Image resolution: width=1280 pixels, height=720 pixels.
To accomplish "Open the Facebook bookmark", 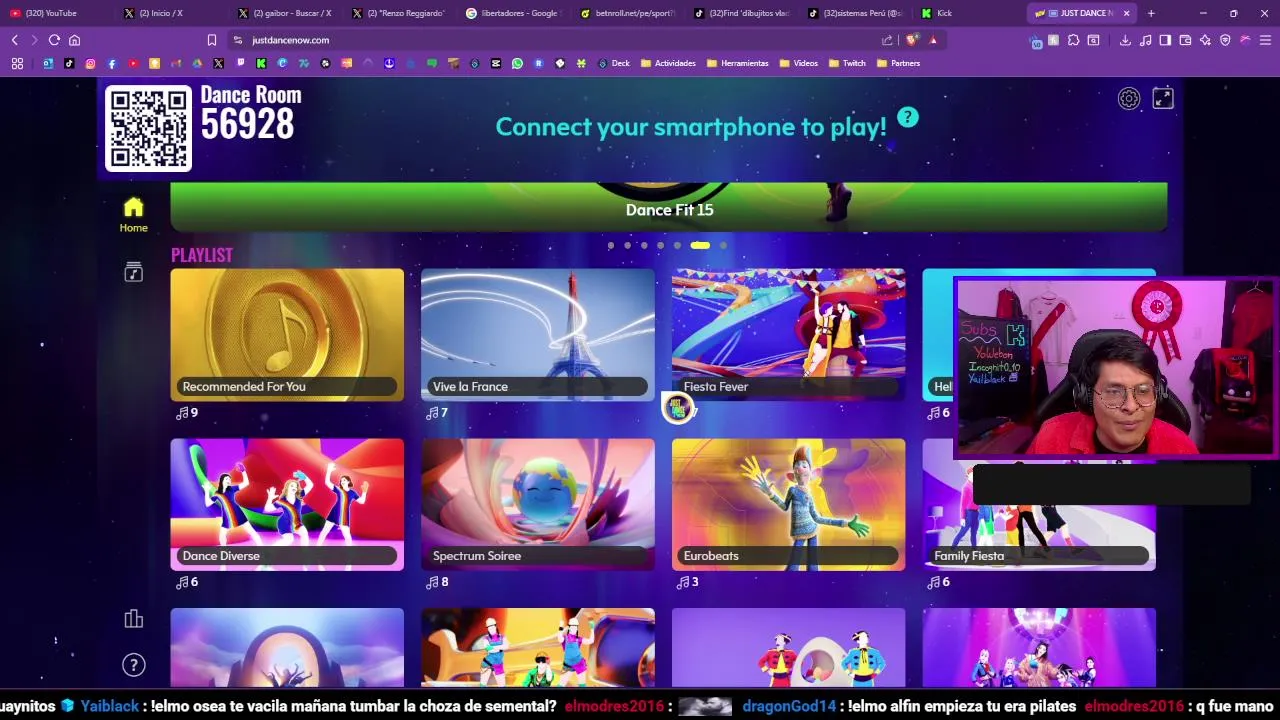I will click(111, 63).
